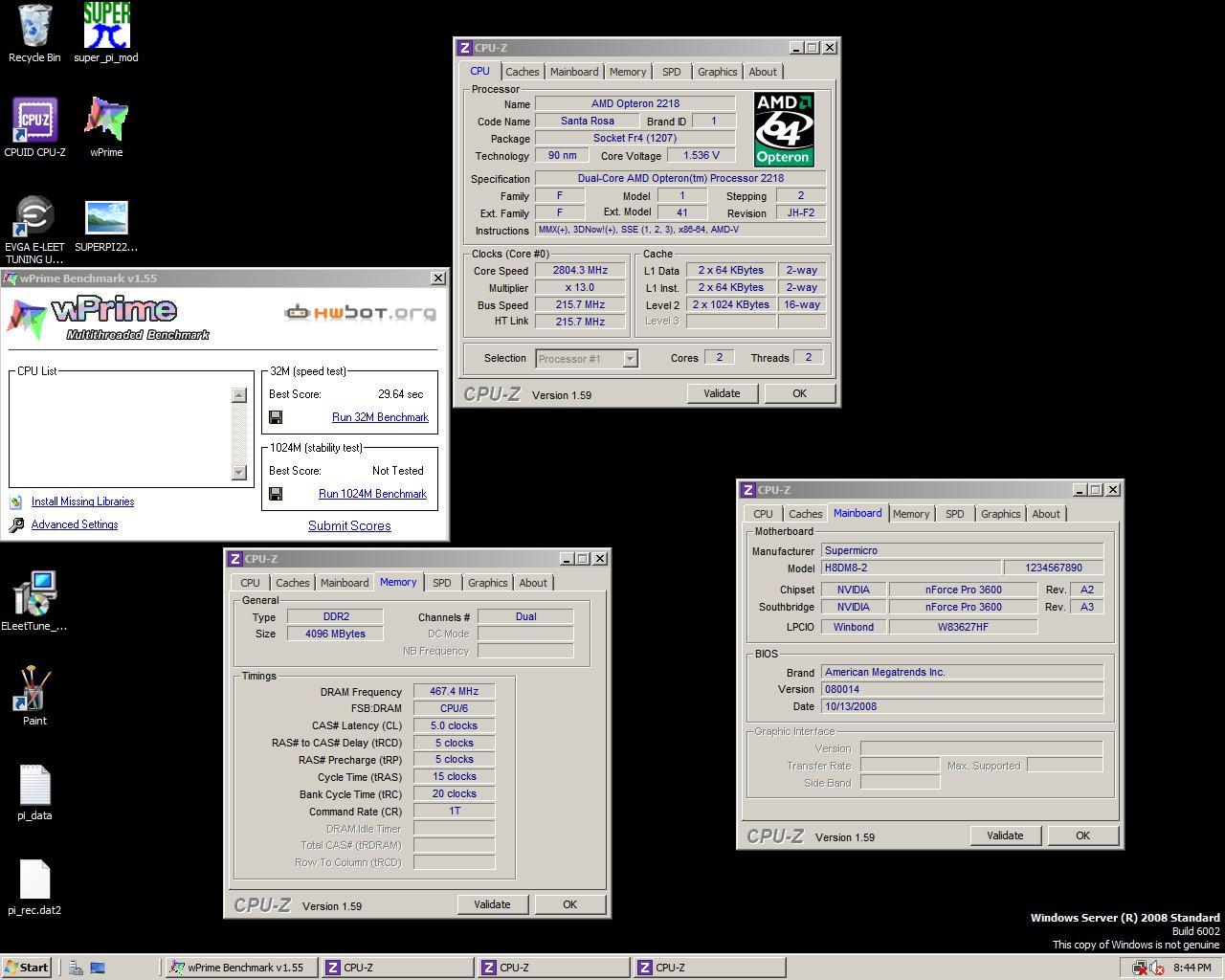Click the network status tray icon
1225x980 pixels.
click(1139, 968)
